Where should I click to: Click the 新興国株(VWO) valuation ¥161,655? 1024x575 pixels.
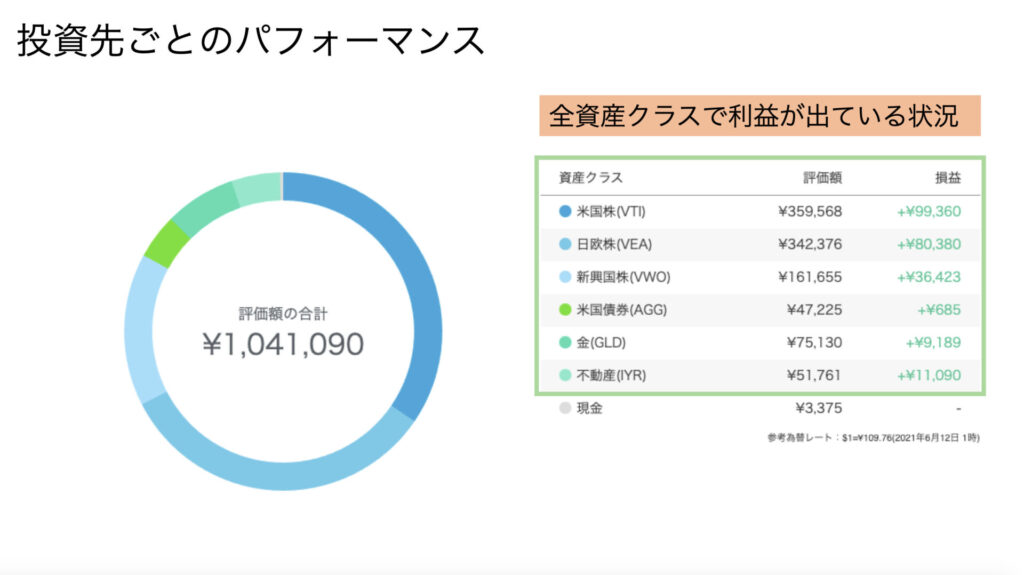(809, 277)
